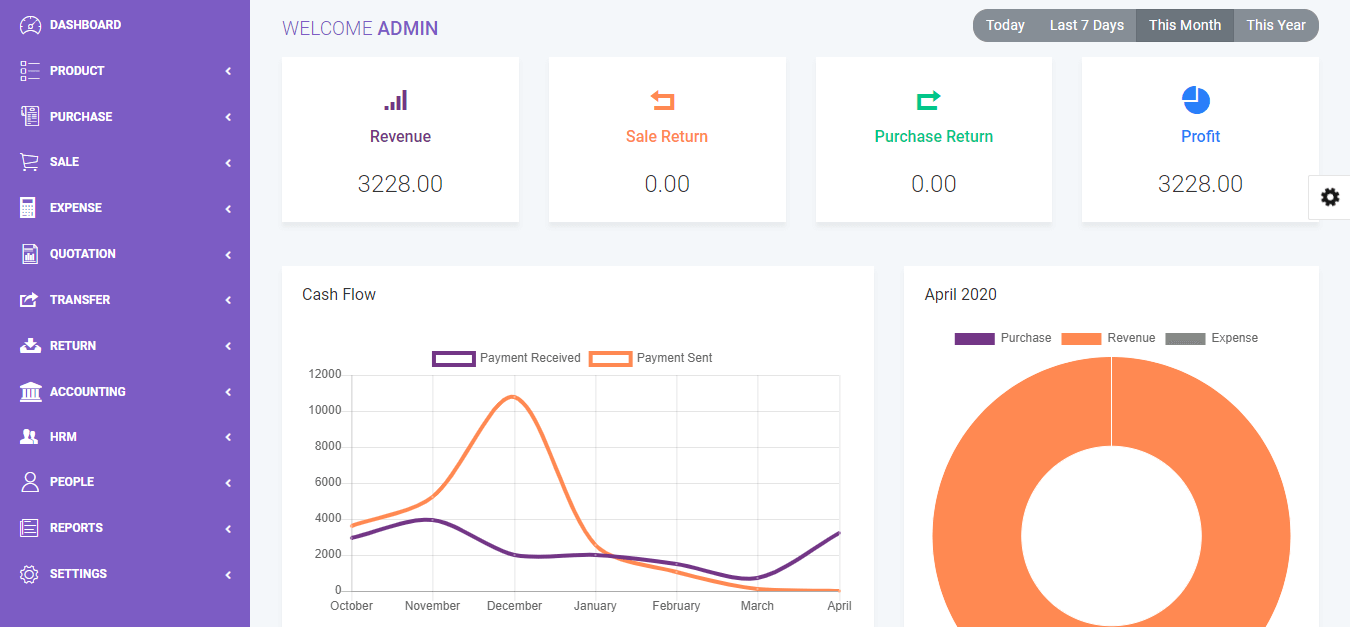The width and height of the screenshot is (1350, 627).
Task: Open the Reports menu item
Action: click(125, 528)
